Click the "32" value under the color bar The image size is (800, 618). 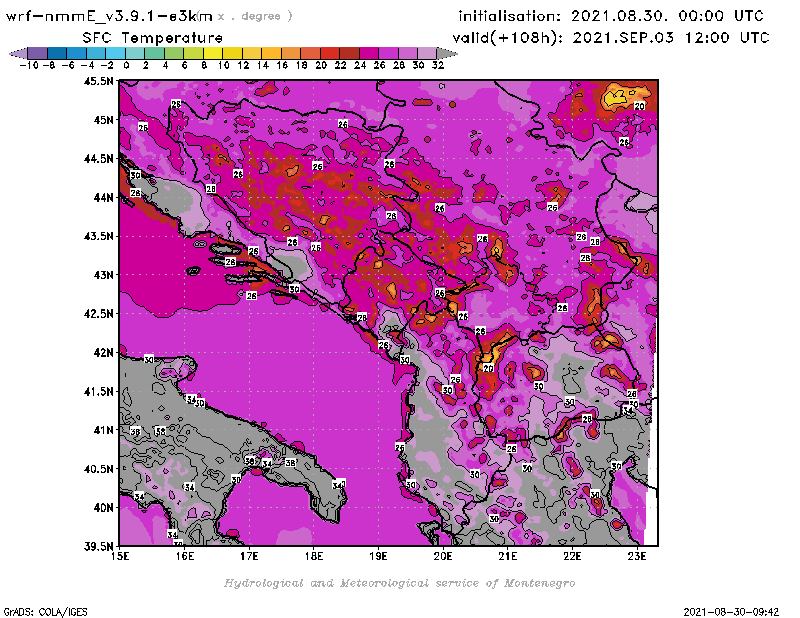tap(438, 66)
